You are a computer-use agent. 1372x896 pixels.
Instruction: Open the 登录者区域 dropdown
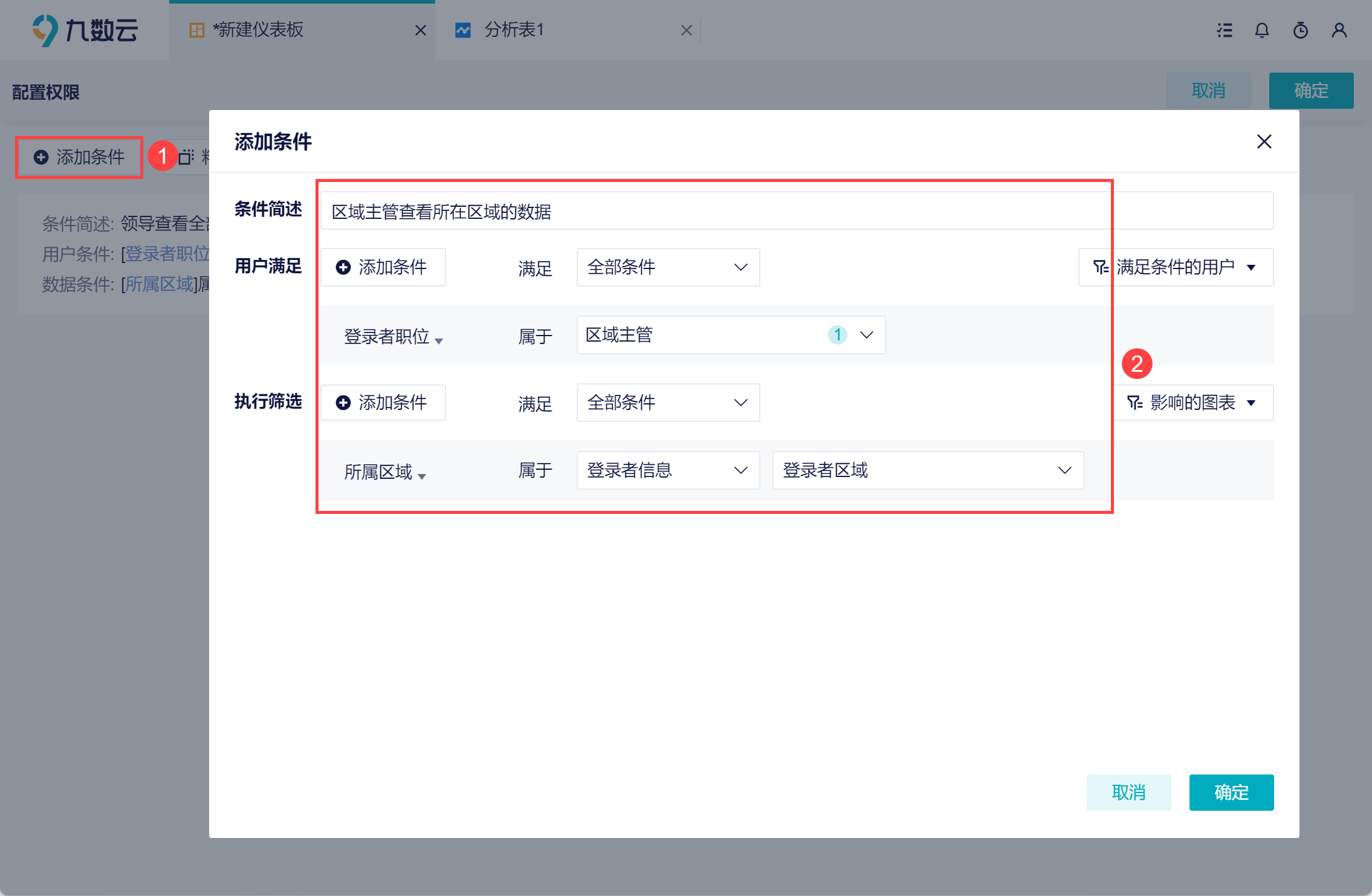click(927, 470)
